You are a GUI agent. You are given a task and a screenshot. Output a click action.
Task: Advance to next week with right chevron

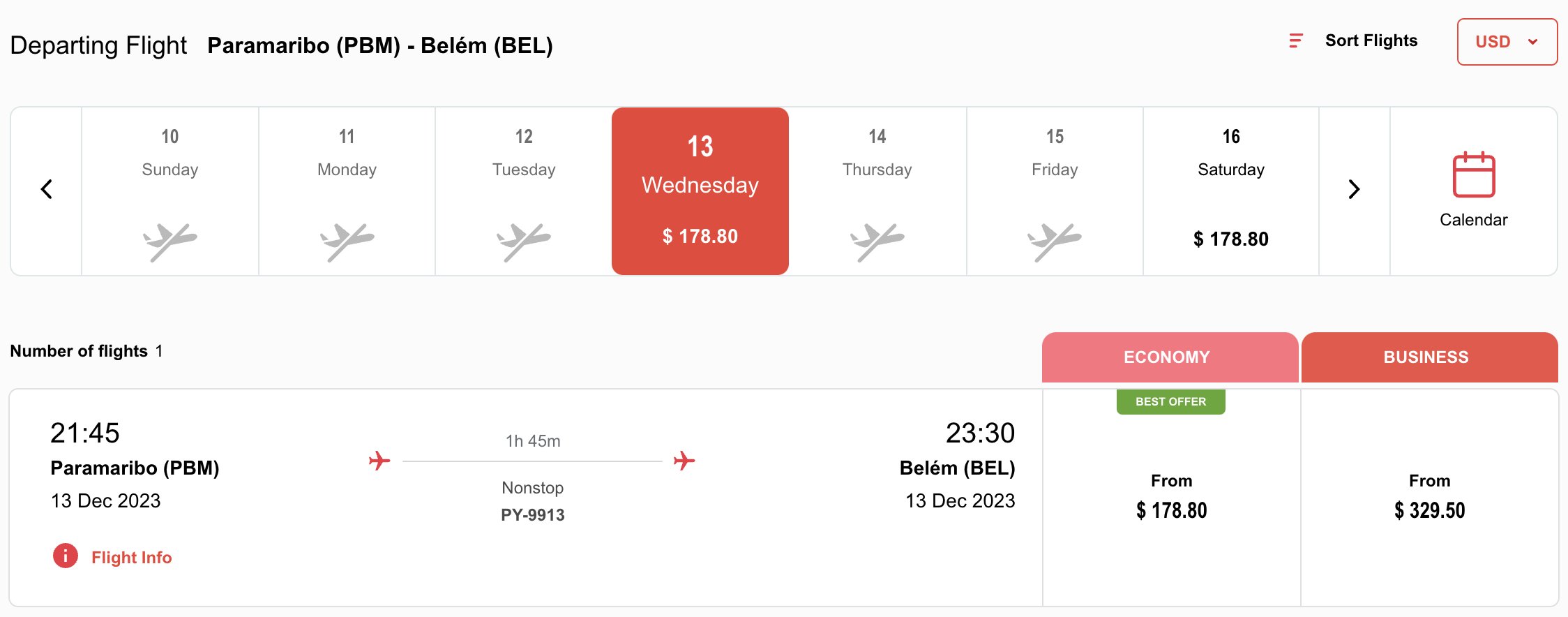pyautogui.click(x=1354, y=189)
